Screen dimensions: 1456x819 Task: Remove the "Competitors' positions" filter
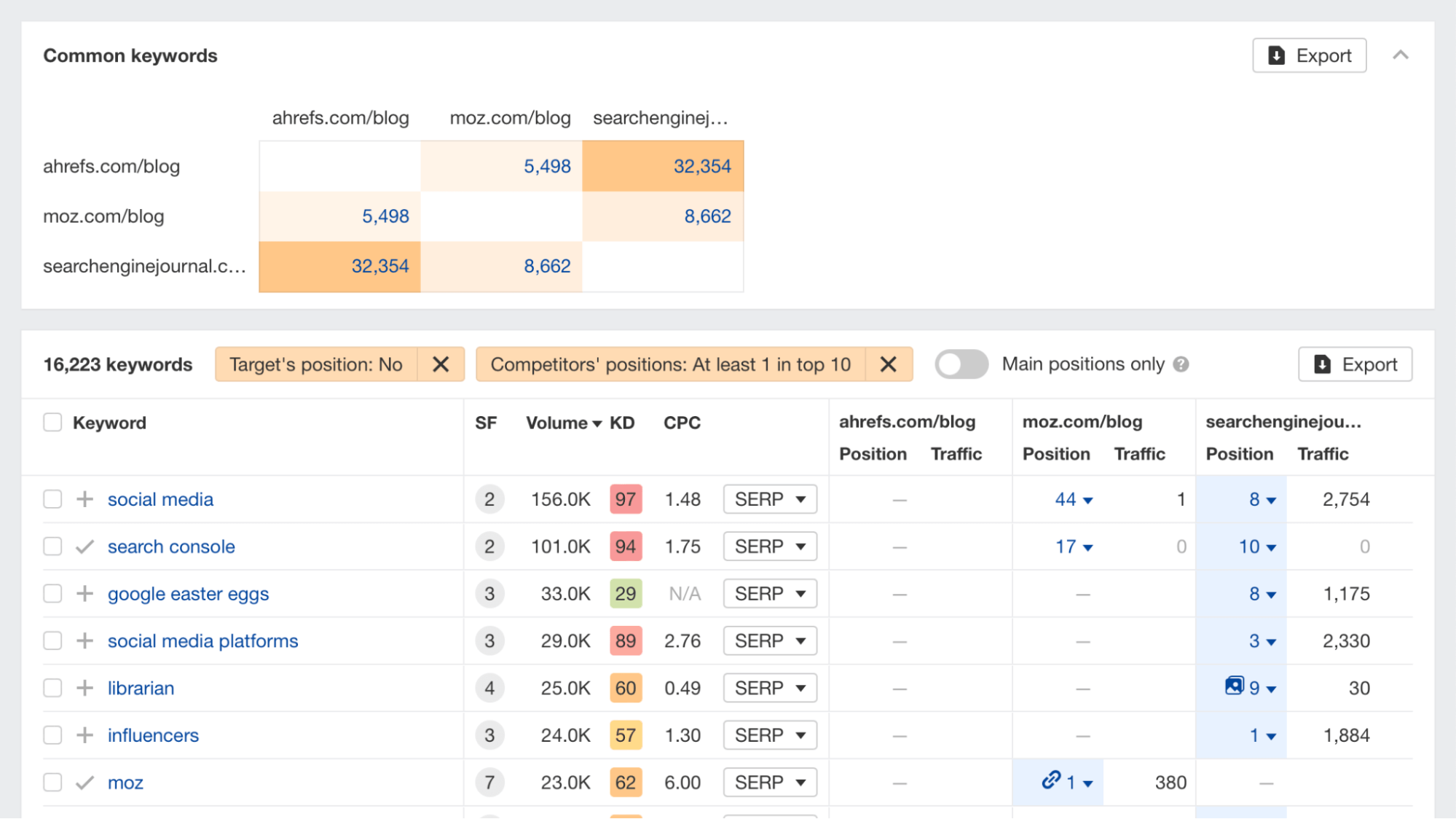(889, 364)
